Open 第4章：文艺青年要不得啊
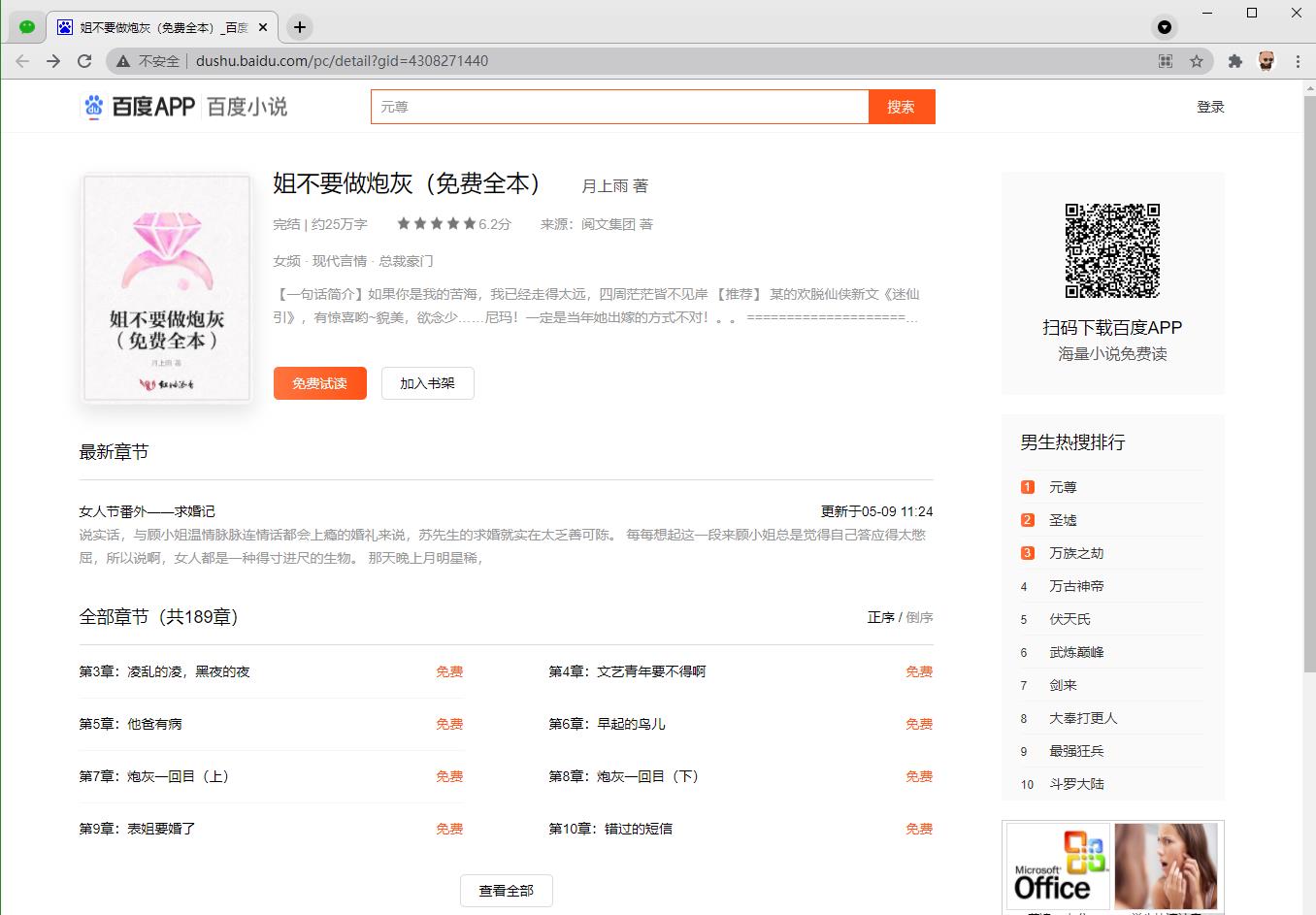The width and height of the screenshot is (1316, 915). [627, 671]
